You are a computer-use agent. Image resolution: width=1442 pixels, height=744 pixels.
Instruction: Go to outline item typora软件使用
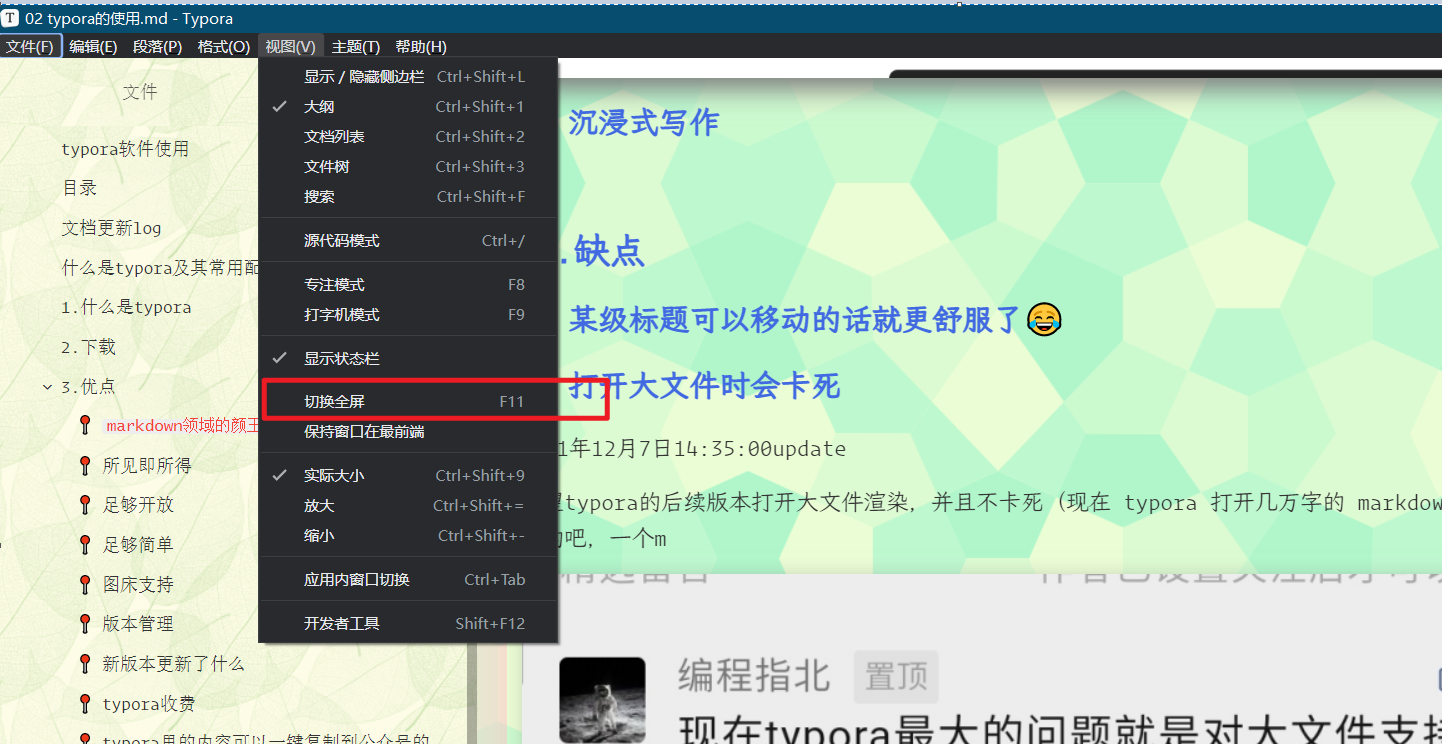pyautogui.click(x=125, y=149)
